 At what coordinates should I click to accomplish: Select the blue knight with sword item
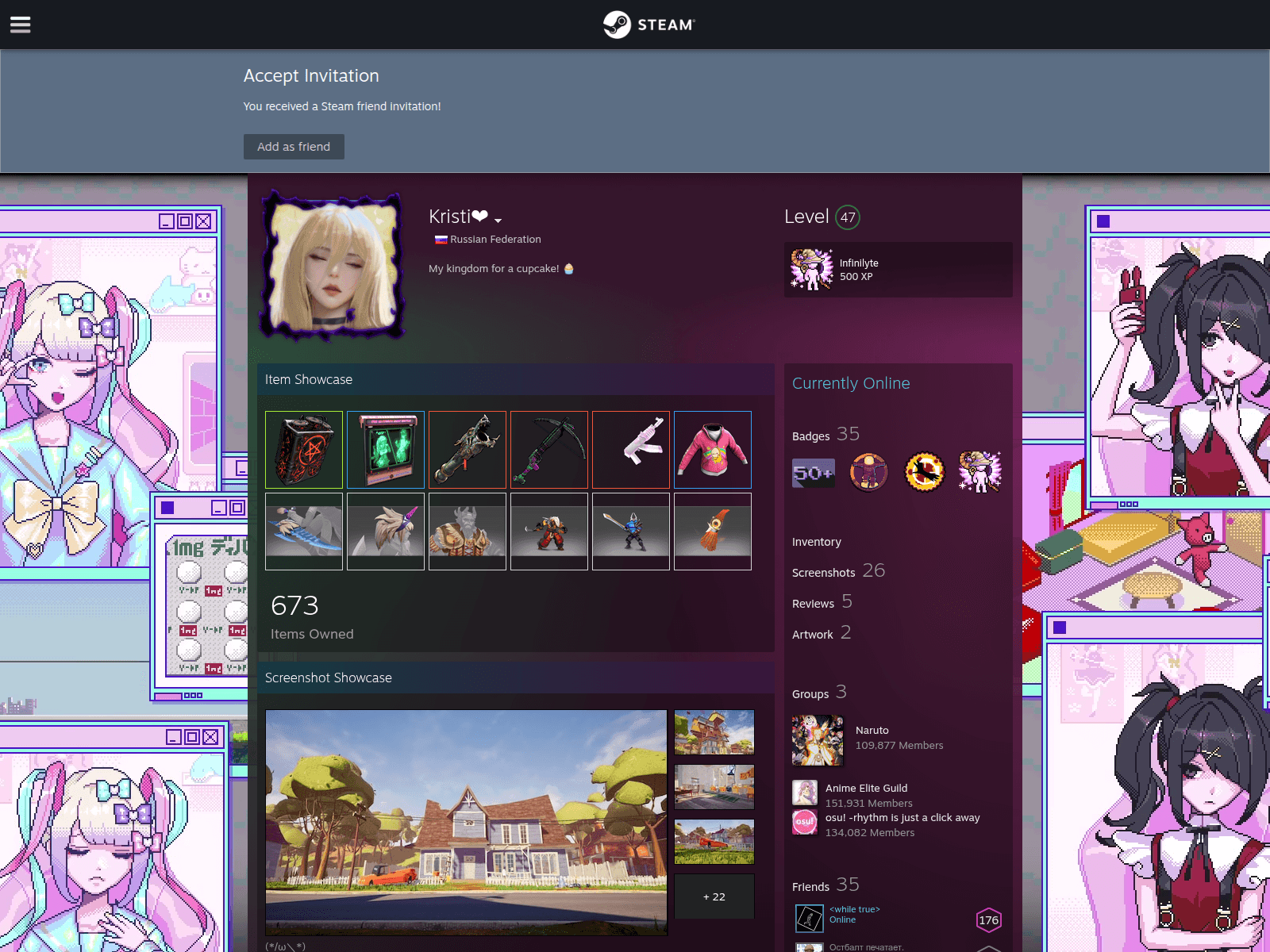point(631,532)
